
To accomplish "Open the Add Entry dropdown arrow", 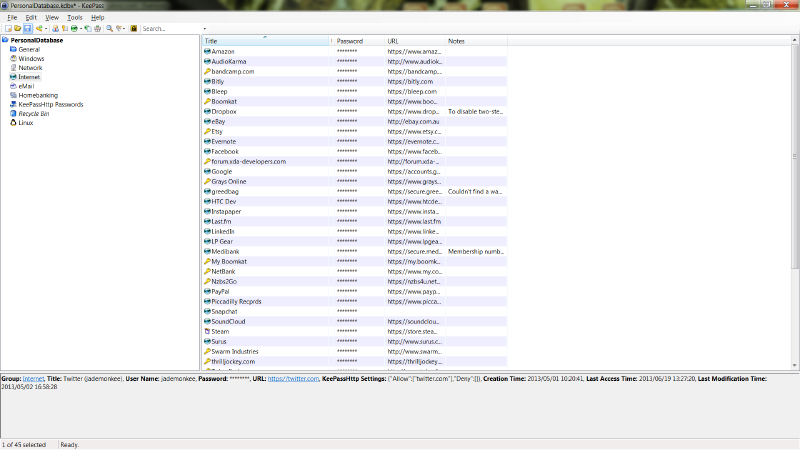I will tap(46, 29).
